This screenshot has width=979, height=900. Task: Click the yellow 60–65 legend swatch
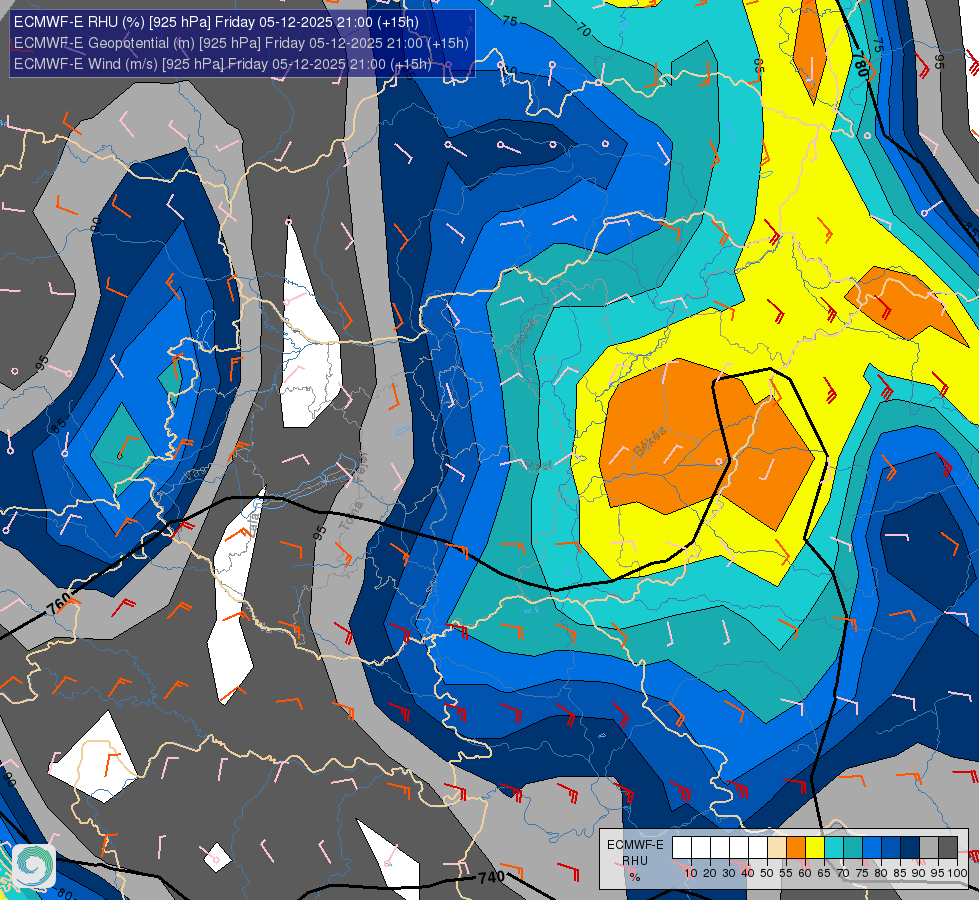tap(815, 848)
